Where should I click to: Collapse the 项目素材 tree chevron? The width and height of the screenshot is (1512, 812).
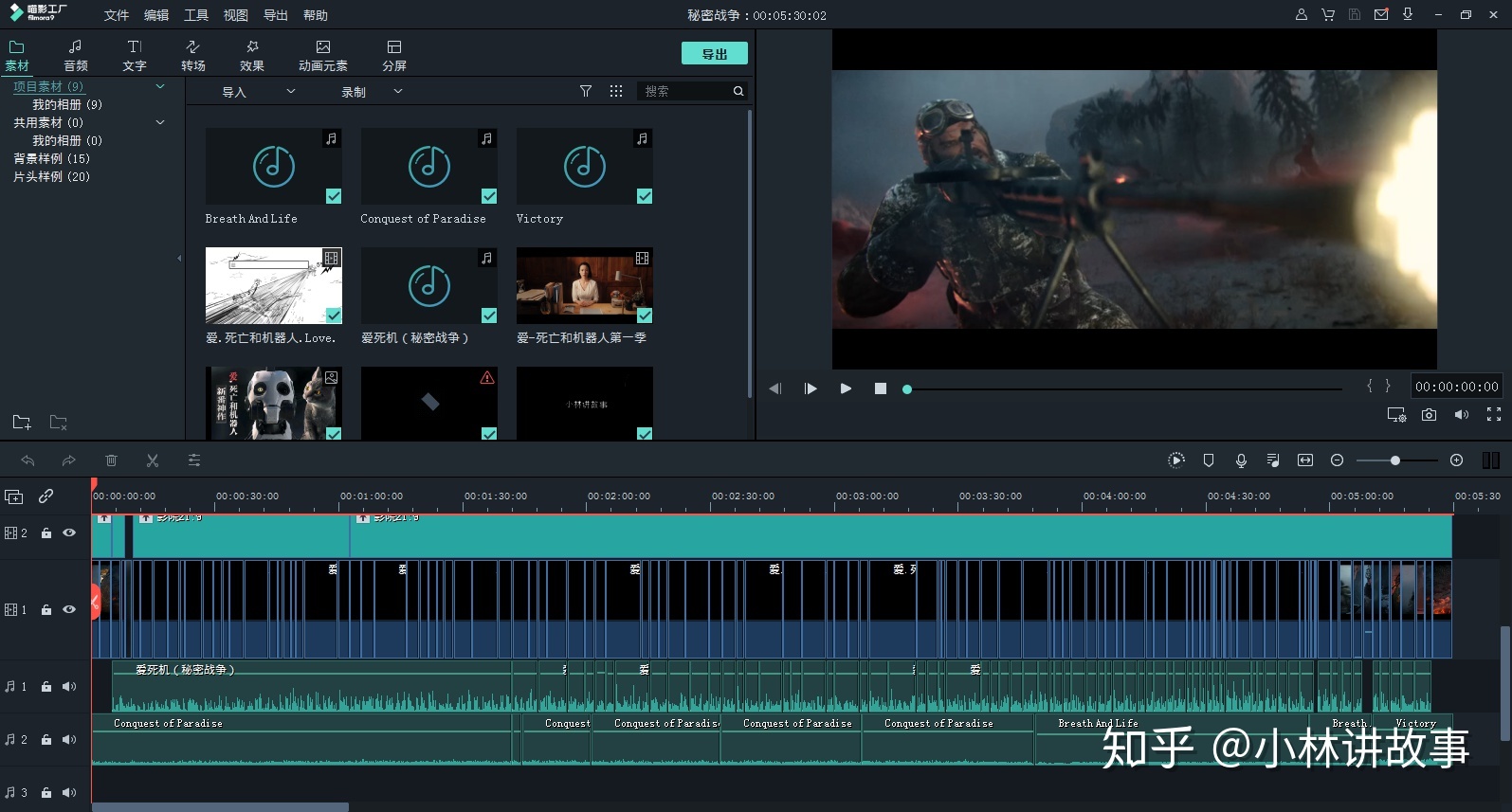[x=160, y=86]
